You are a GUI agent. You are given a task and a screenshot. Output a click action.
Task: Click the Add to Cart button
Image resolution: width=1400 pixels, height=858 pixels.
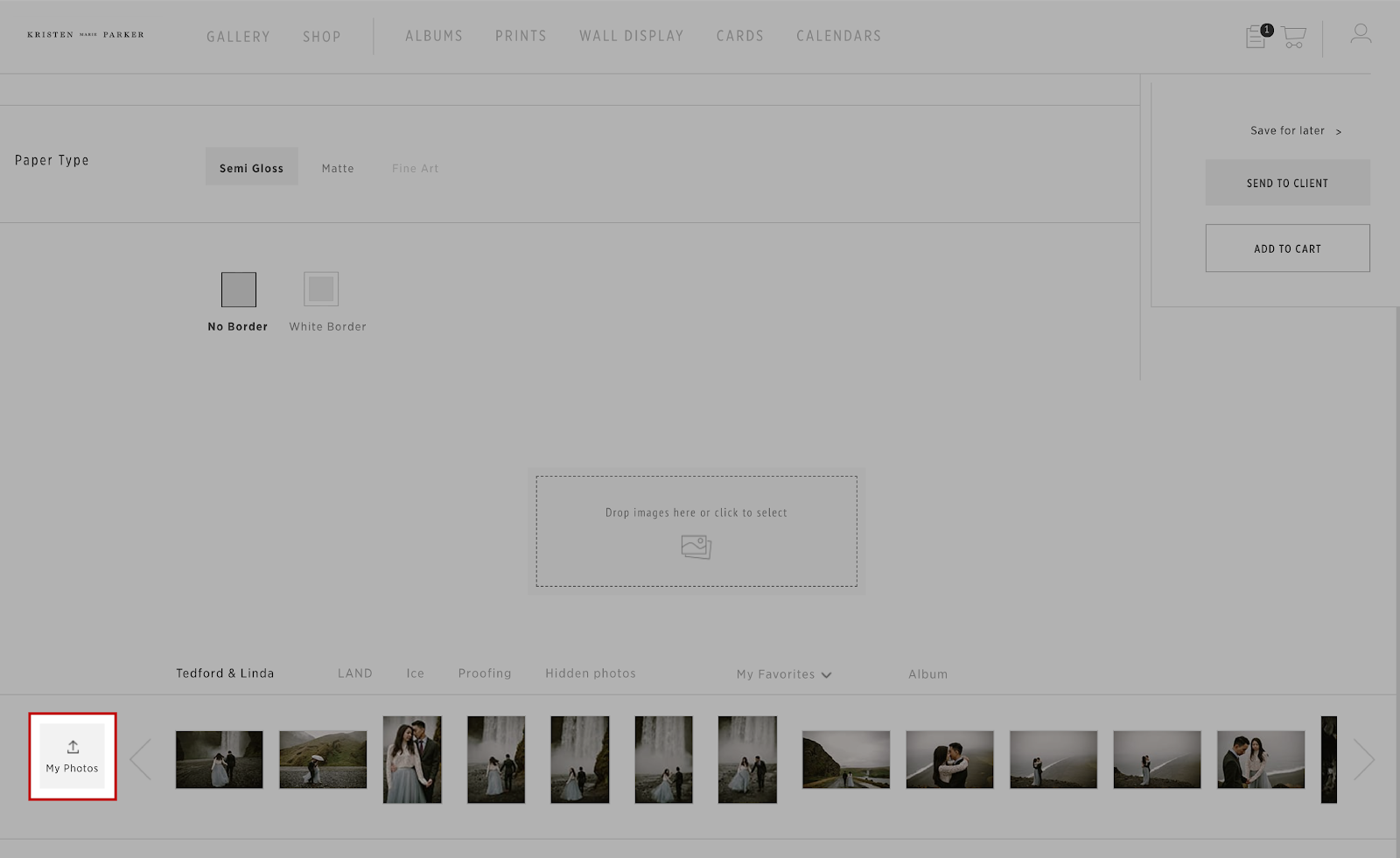click(x=1288, y=248)
